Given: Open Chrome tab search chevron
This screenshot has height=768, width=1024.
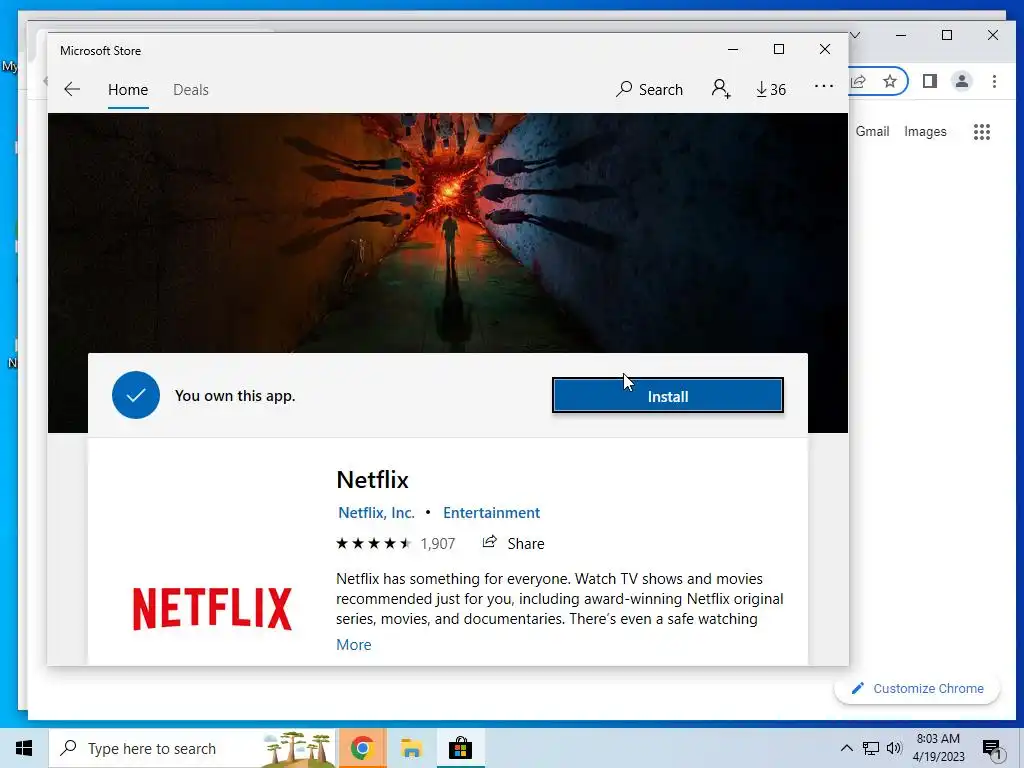Looking at the screenshot, I should point(855,35).
